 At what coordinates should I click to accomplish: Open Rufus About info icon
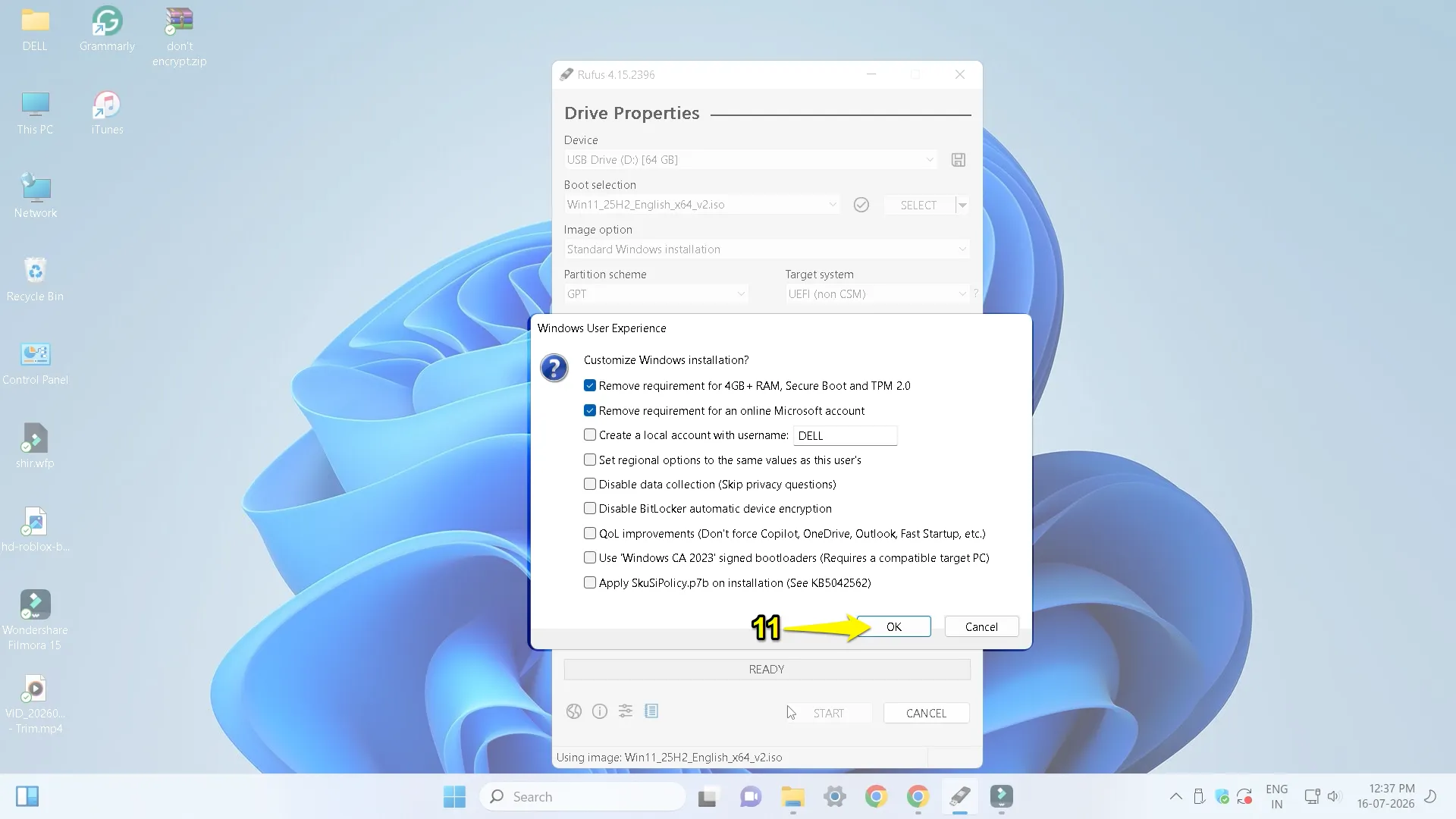pos(600,711)
